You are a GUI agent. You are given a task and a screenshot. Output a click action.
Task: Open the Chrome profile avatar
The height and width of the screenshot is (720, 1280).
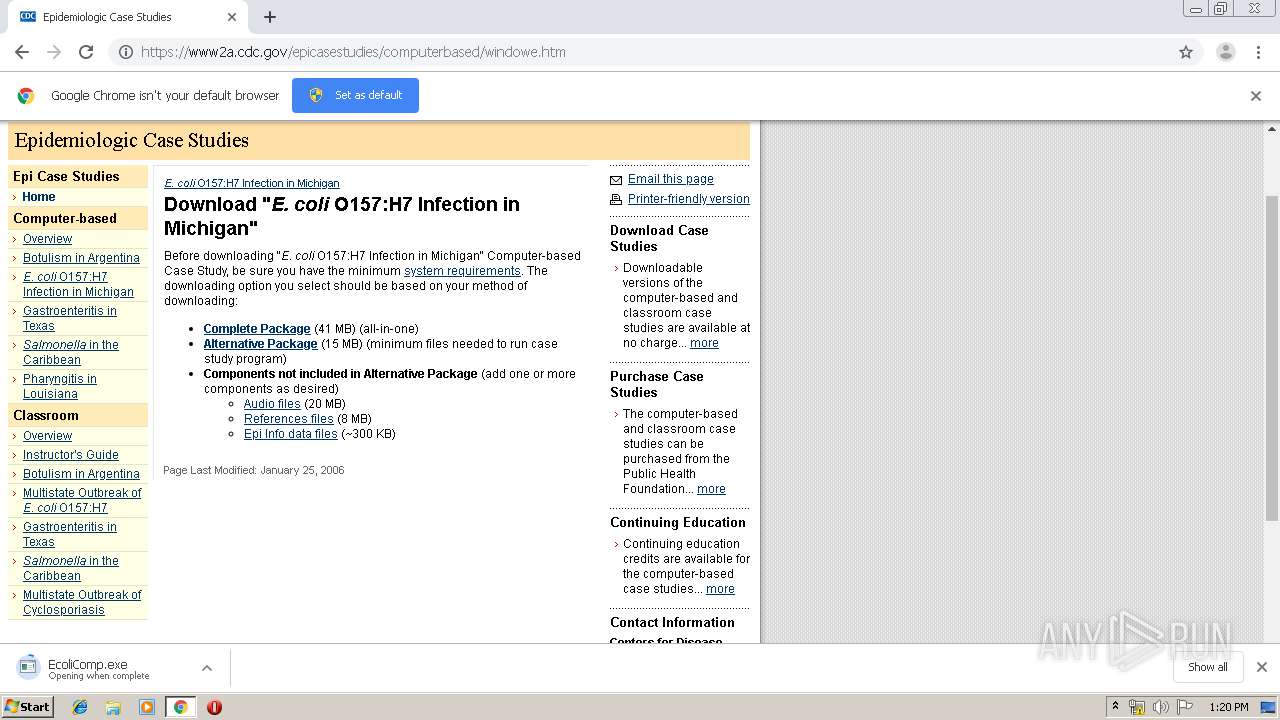pyautogui.click(x=1226, y=52)
